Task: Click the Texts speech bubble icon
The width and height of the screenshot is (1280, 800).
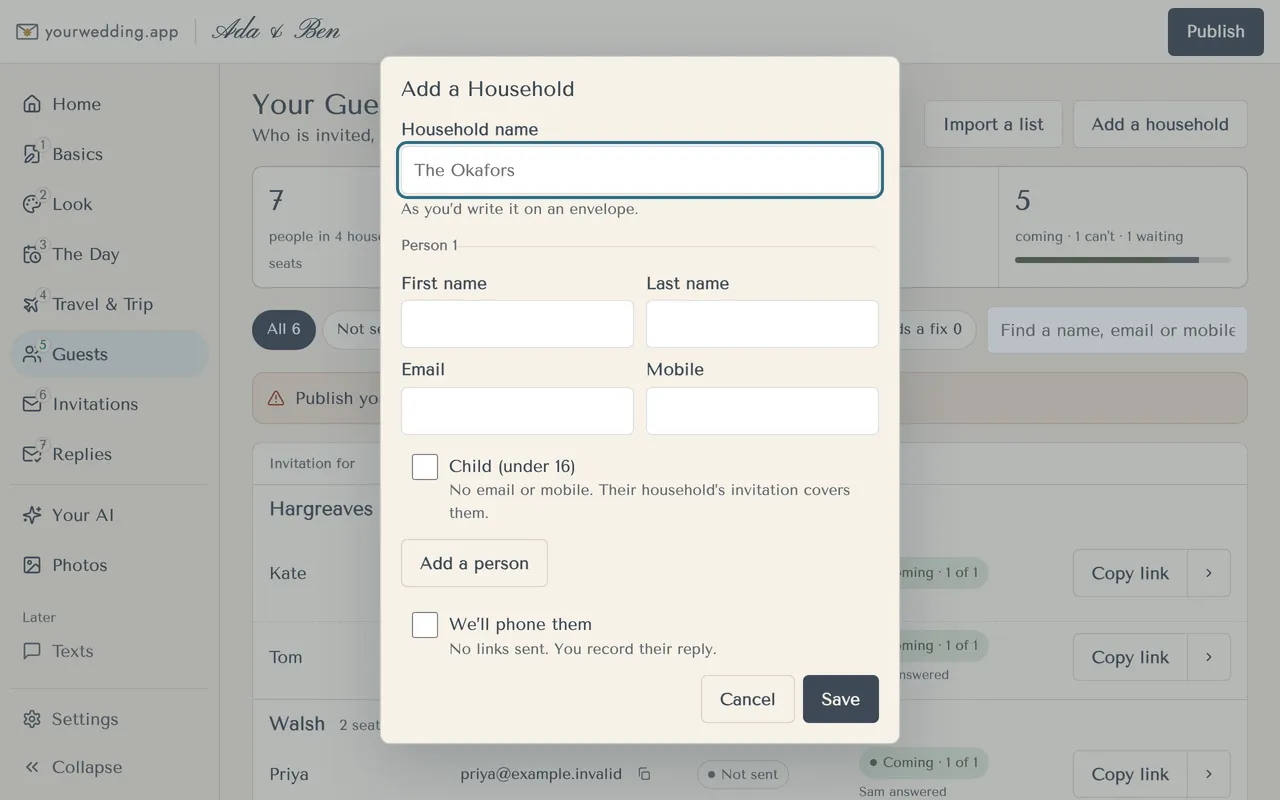Action: [32, 651]
